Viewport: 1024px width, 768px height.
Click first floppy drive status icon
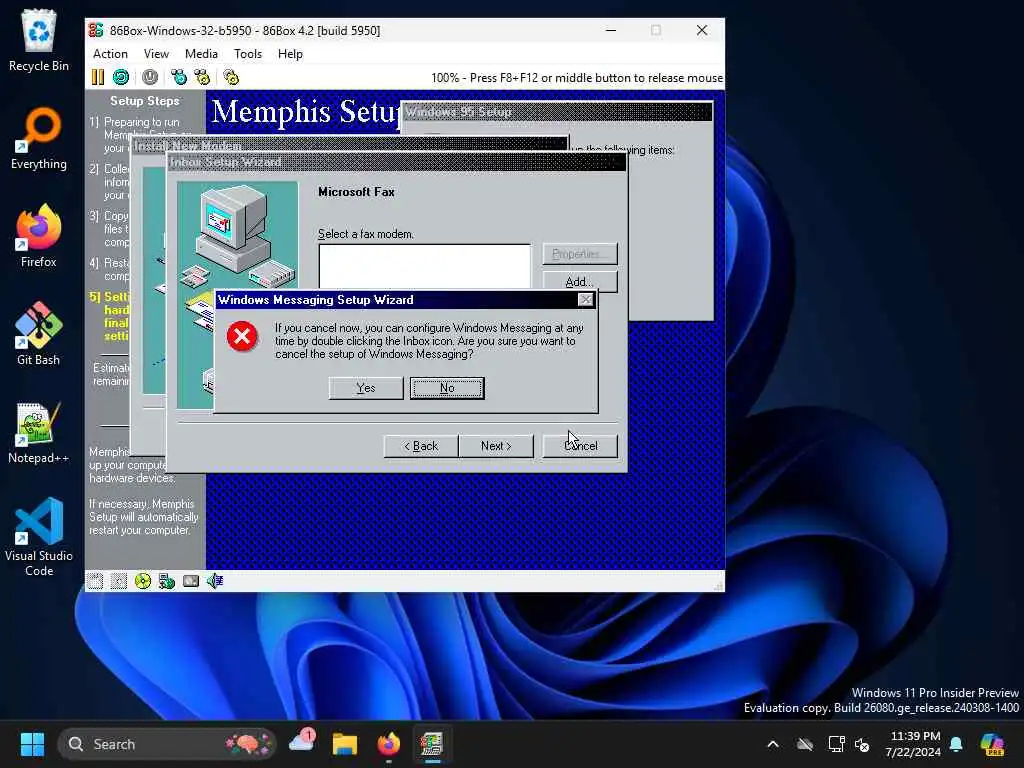click(95, 581)
